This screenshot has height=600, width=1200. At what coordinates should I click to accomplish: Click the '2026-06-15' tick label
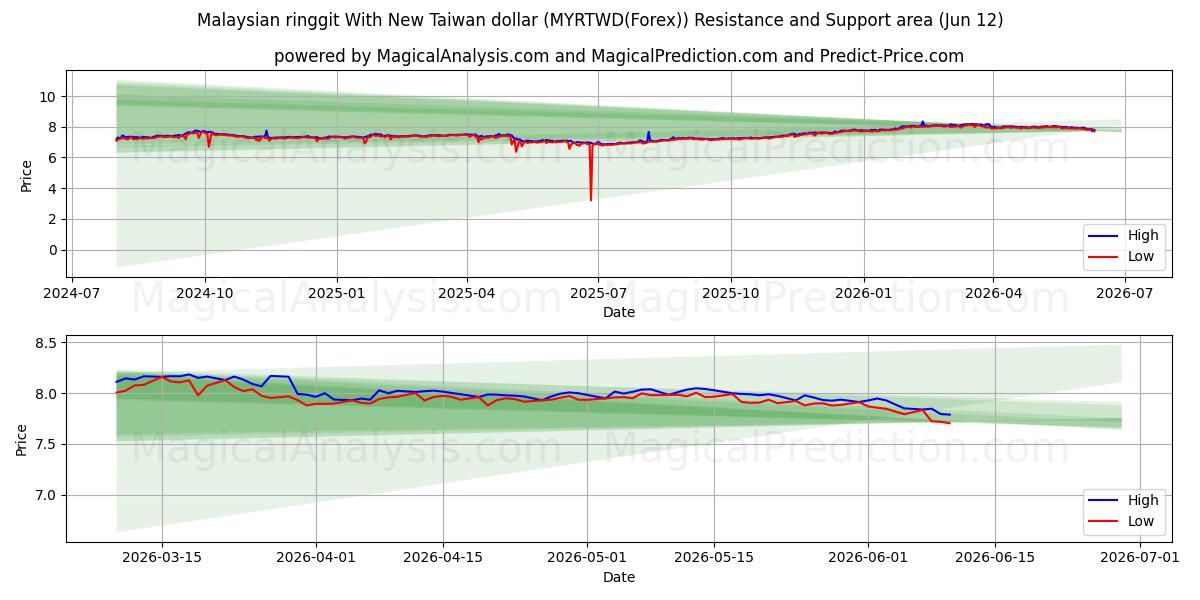tap(995, 559)
